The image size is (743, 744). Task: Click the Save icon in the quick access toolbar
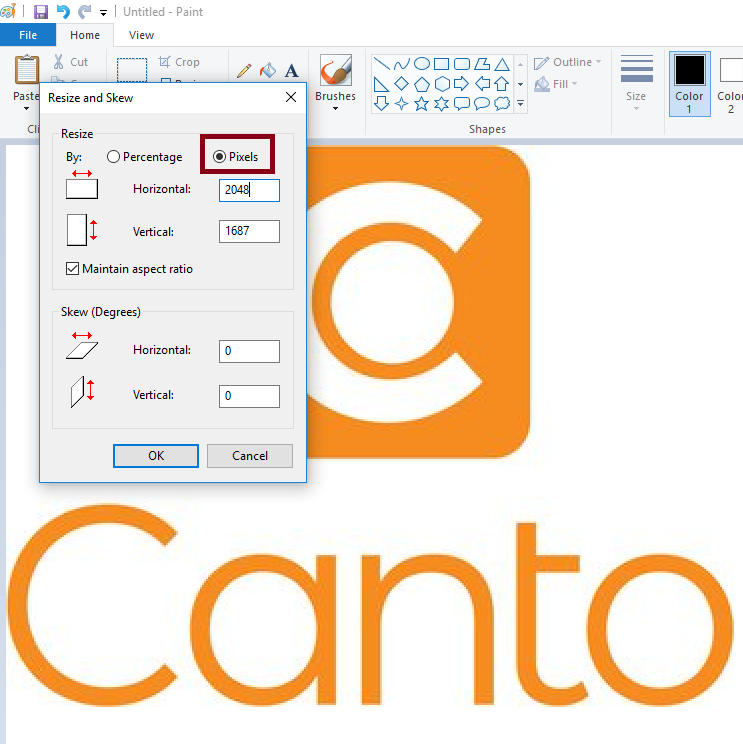41,11
